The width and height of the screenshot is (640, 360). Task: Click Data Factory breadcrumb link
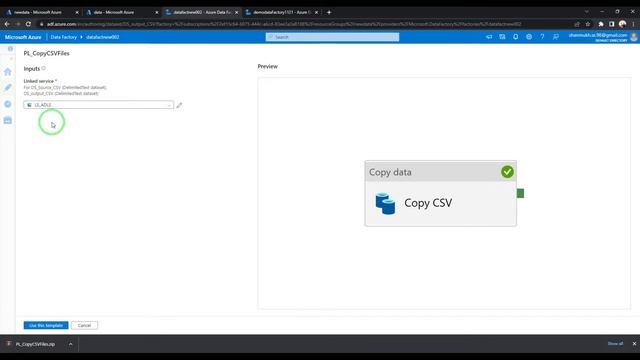(x=64, y=37)
